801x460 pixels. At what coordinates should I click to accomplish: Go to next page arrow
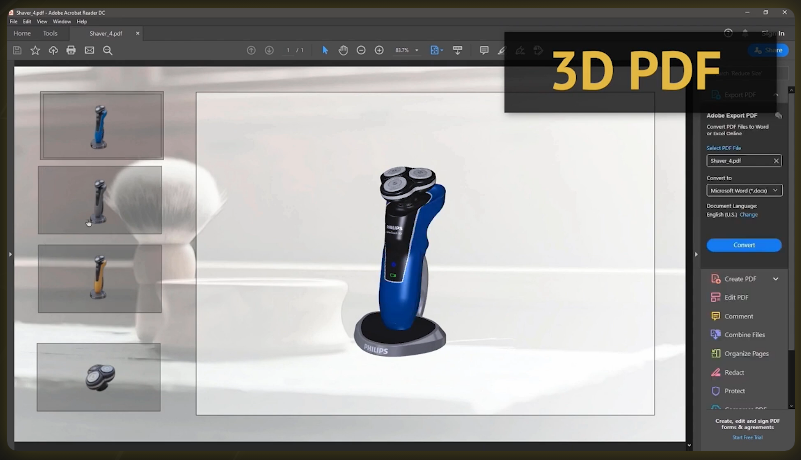click(269, 50)
